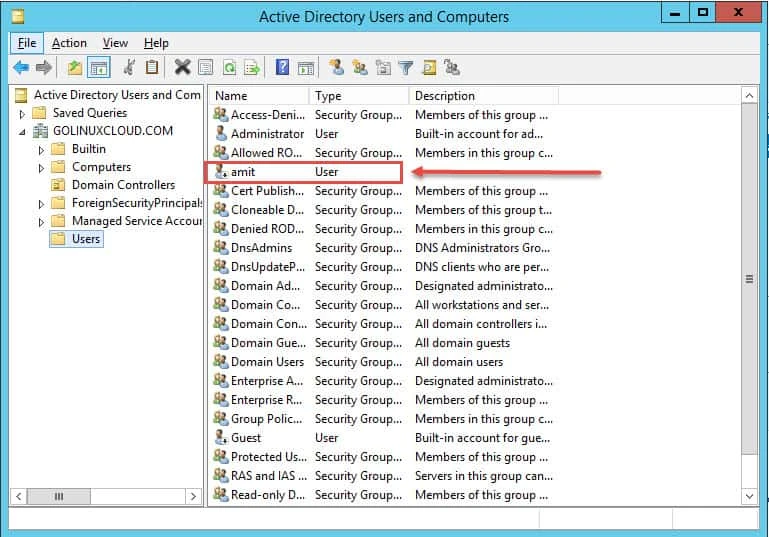This screenshot has width=769, height=537.
Task: Expand the Builtin container
Action: pyautogui.click(x=41, y=150)
